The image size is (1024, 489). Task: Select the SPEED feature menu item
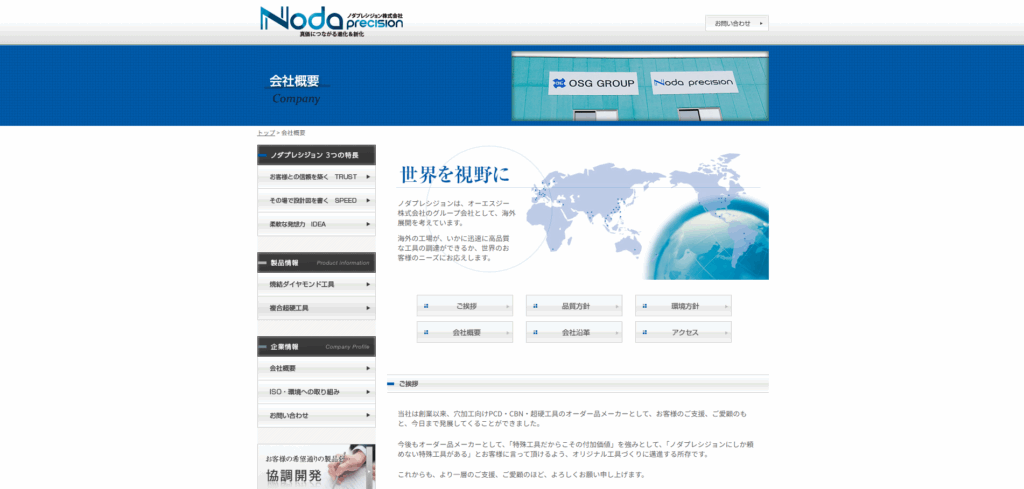316,201
